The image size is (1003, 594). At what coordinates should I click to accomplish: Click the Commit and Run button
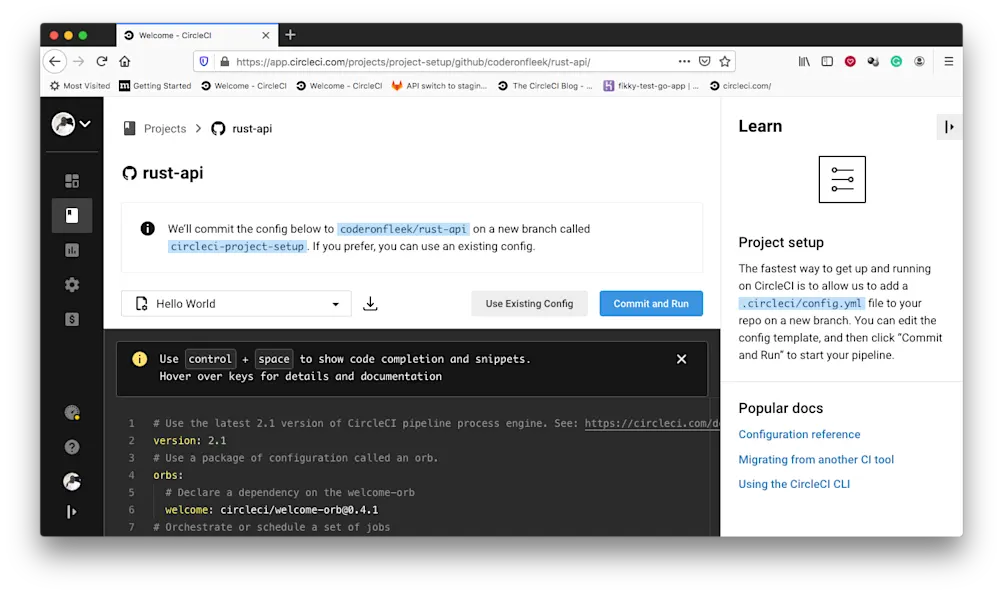[651, 303]
